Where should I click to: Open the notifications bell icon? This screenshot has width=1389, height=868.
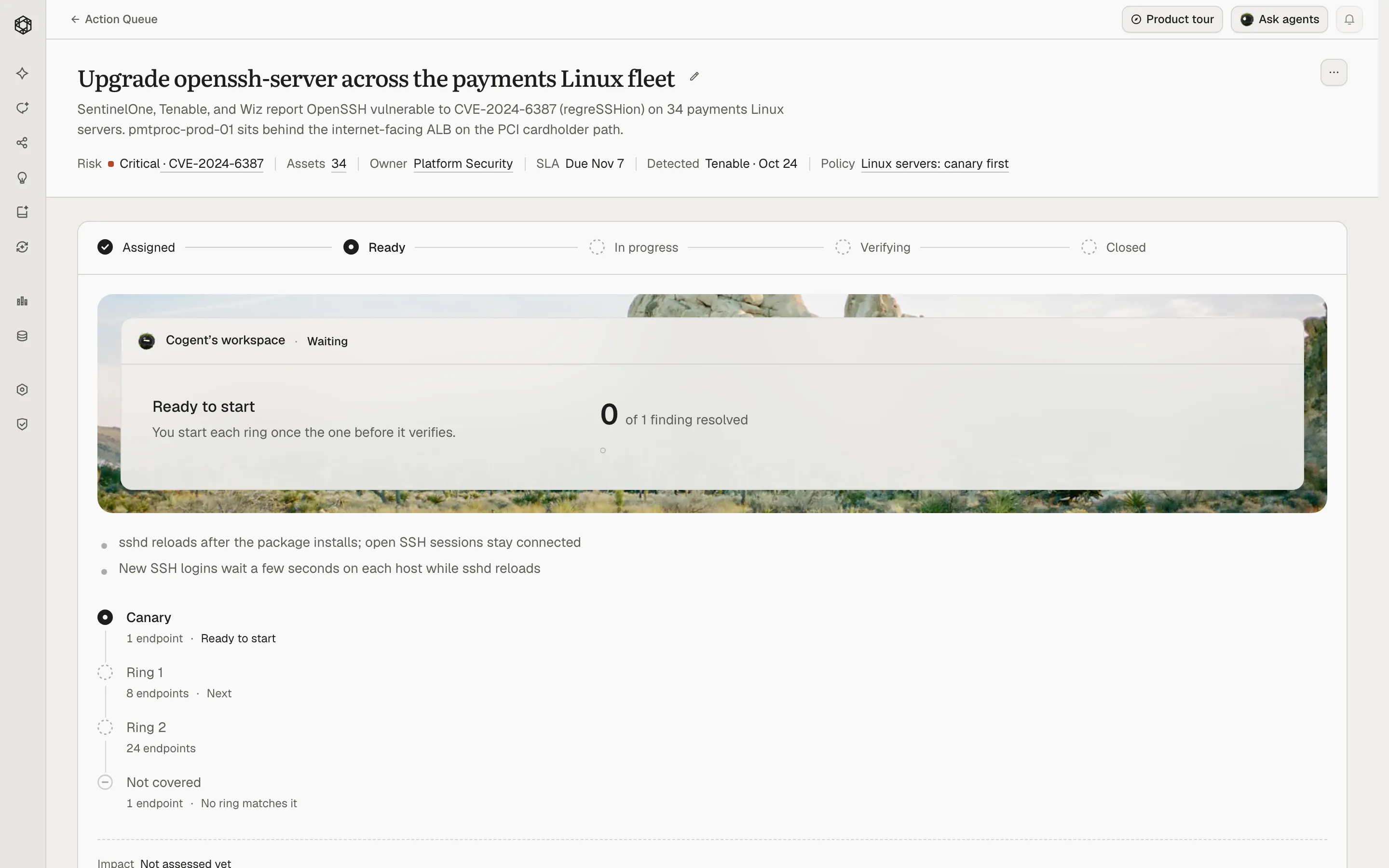point(1349,19)
